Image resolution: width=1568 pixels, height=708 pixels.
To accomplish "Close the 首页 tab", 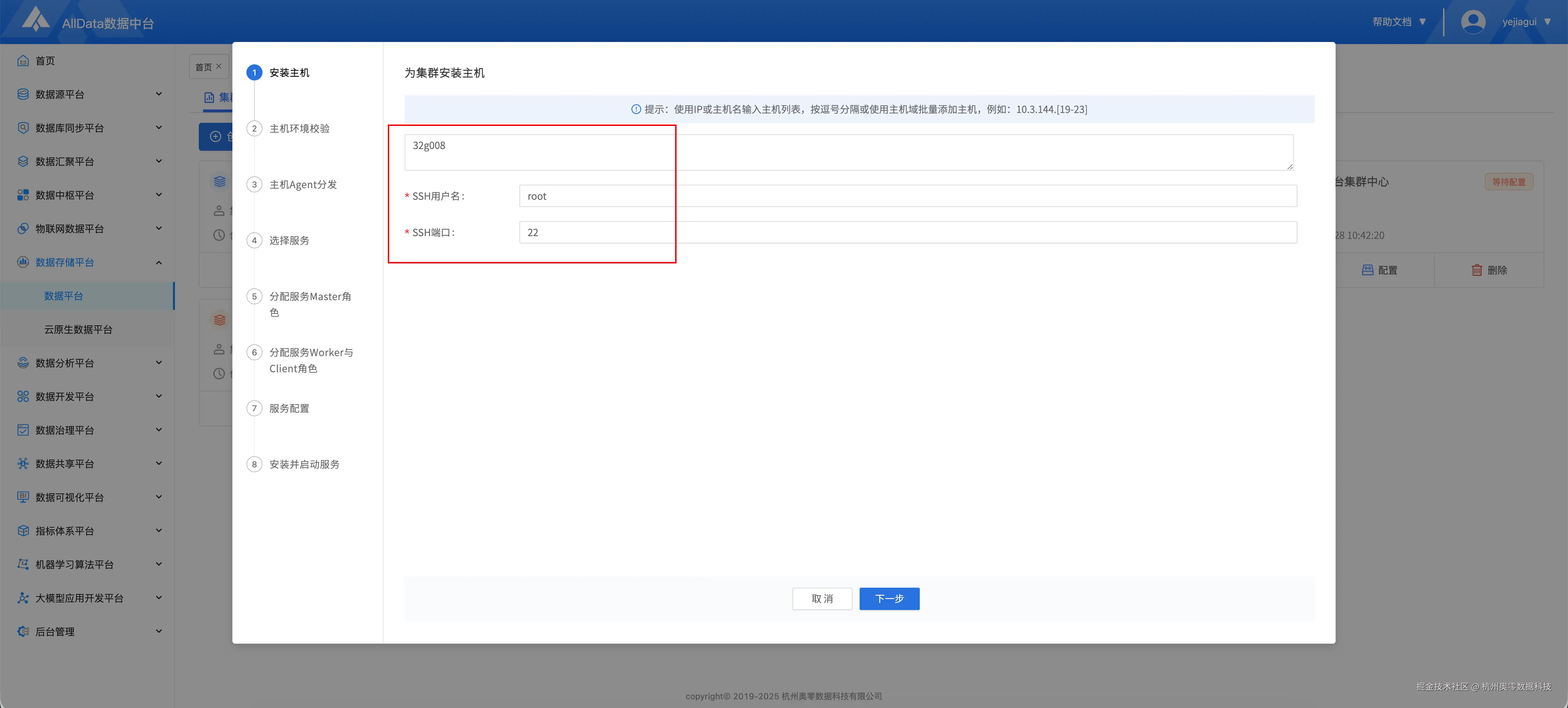I will pyautogui.click(x=219, y=66).
